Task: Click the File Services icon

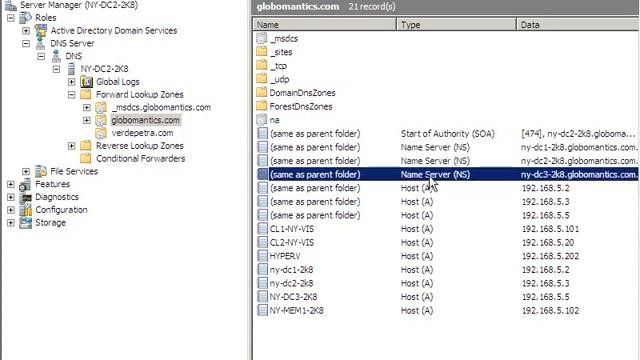Action: coord(41,171)
